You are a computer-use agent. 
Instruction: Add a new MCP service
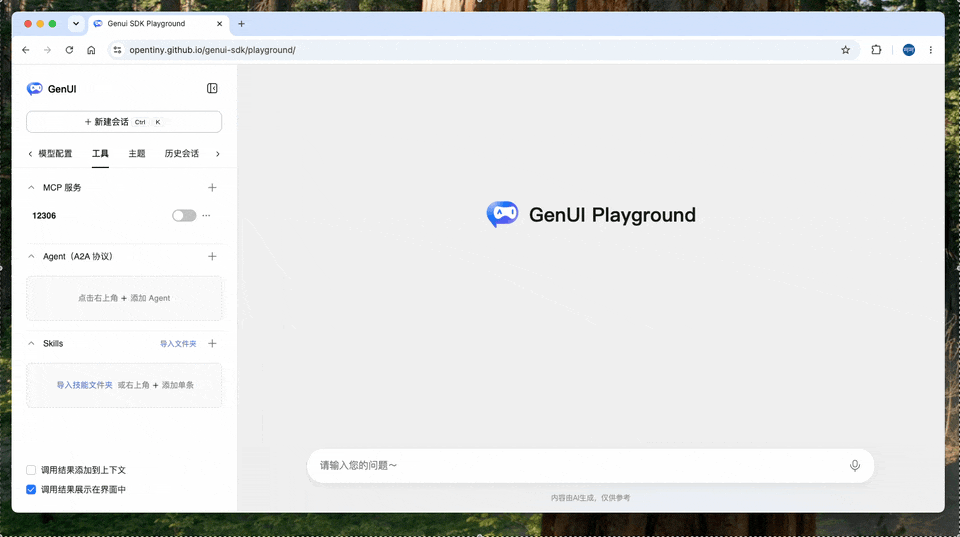pyautogui.click(x=212, y=187)
